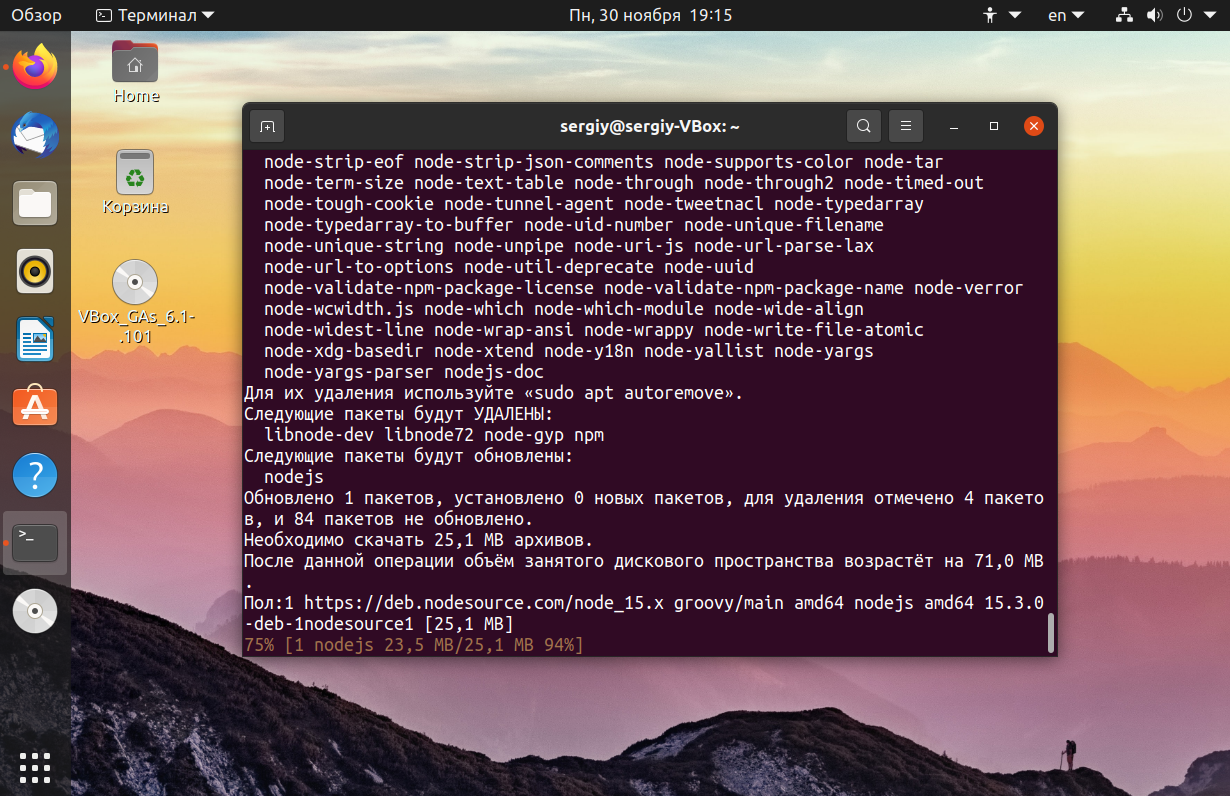Click the 'sudo apt autoremove' text line

click(x=494, y=393)
